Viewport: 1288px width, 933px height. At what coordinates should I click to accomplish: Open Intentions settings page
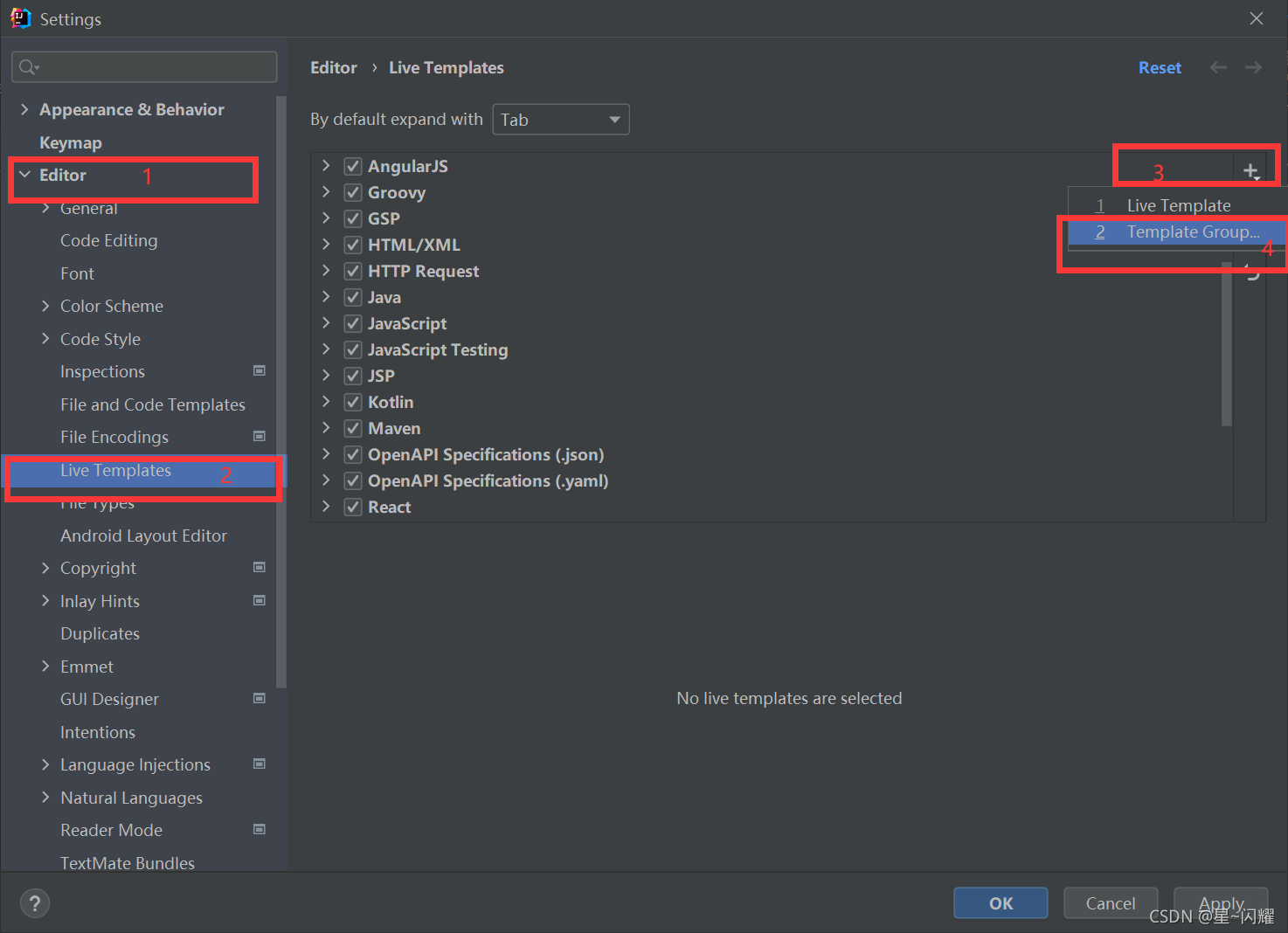pos(98,732)
